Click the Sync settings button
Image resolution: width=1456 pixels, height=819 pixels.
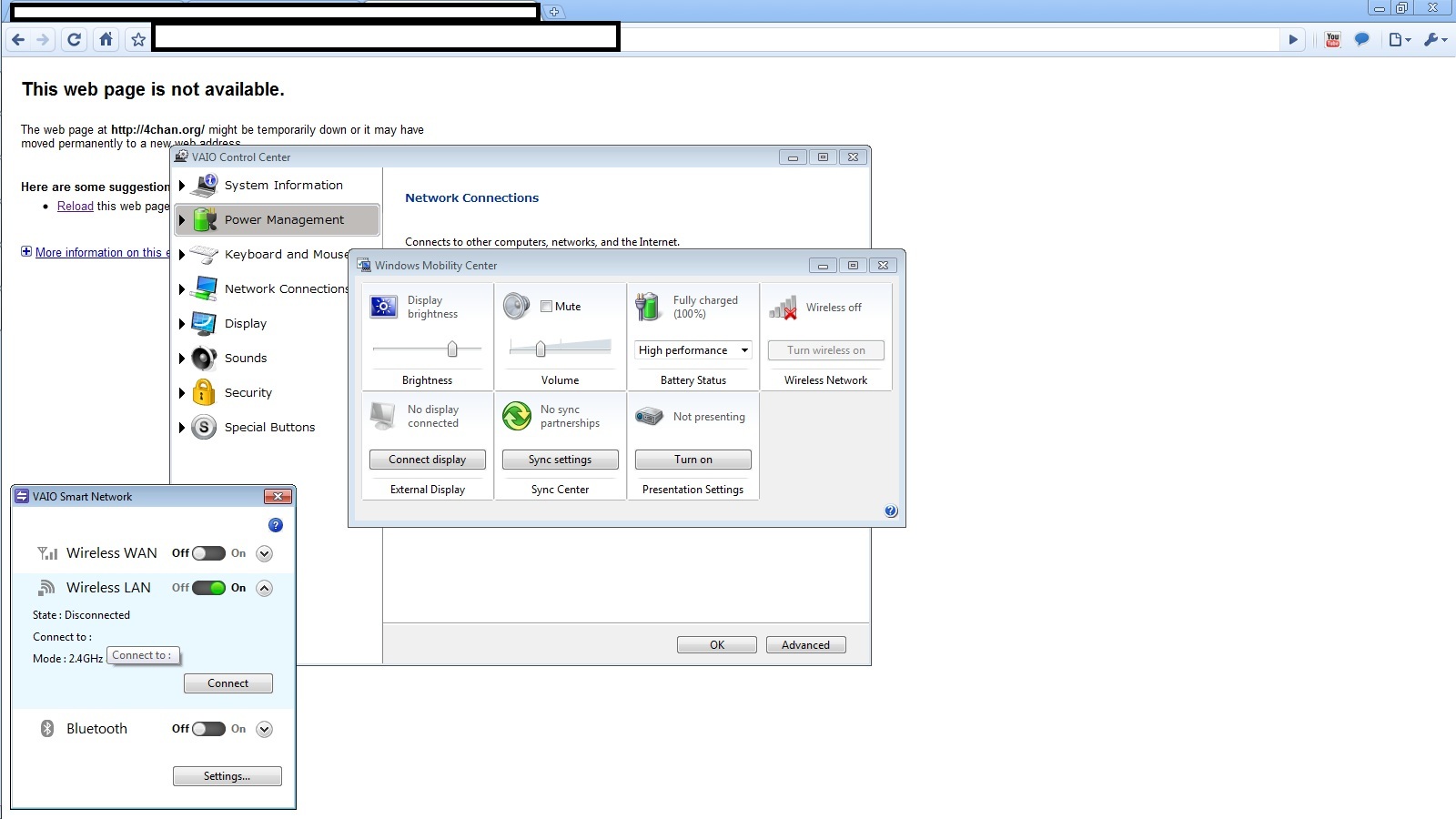pos(561,460)
